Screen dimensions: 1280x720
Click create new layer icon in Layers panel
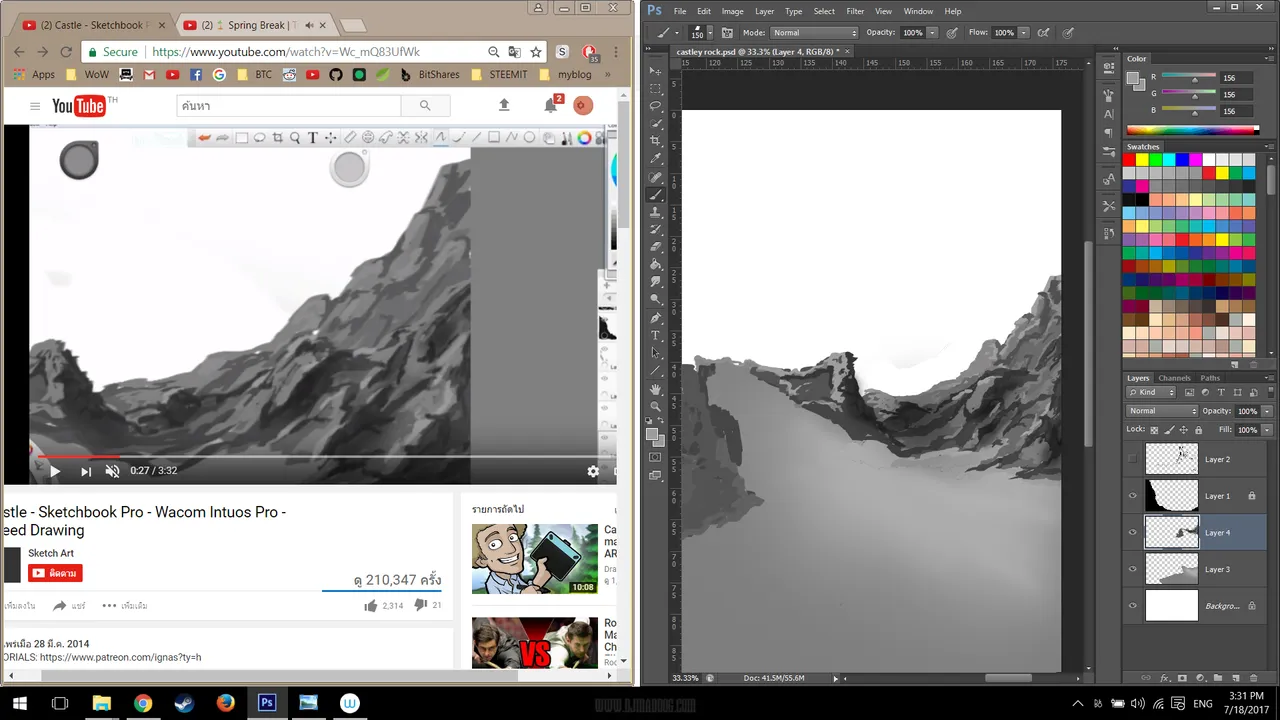[x=1234, y=678]
